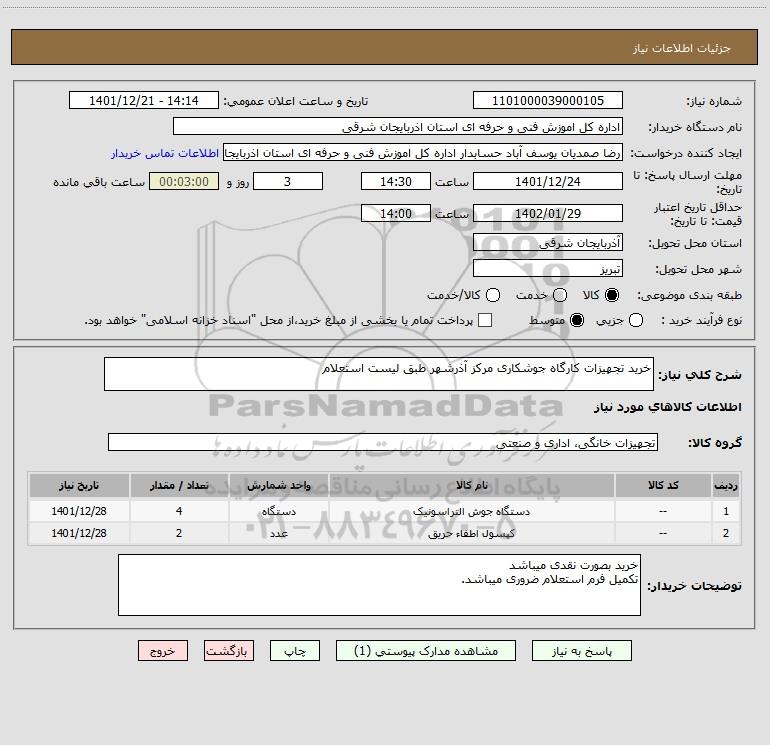The image size is (770, 745).
Task: Click the deadline time field 14:30
Action: (396, 181)
